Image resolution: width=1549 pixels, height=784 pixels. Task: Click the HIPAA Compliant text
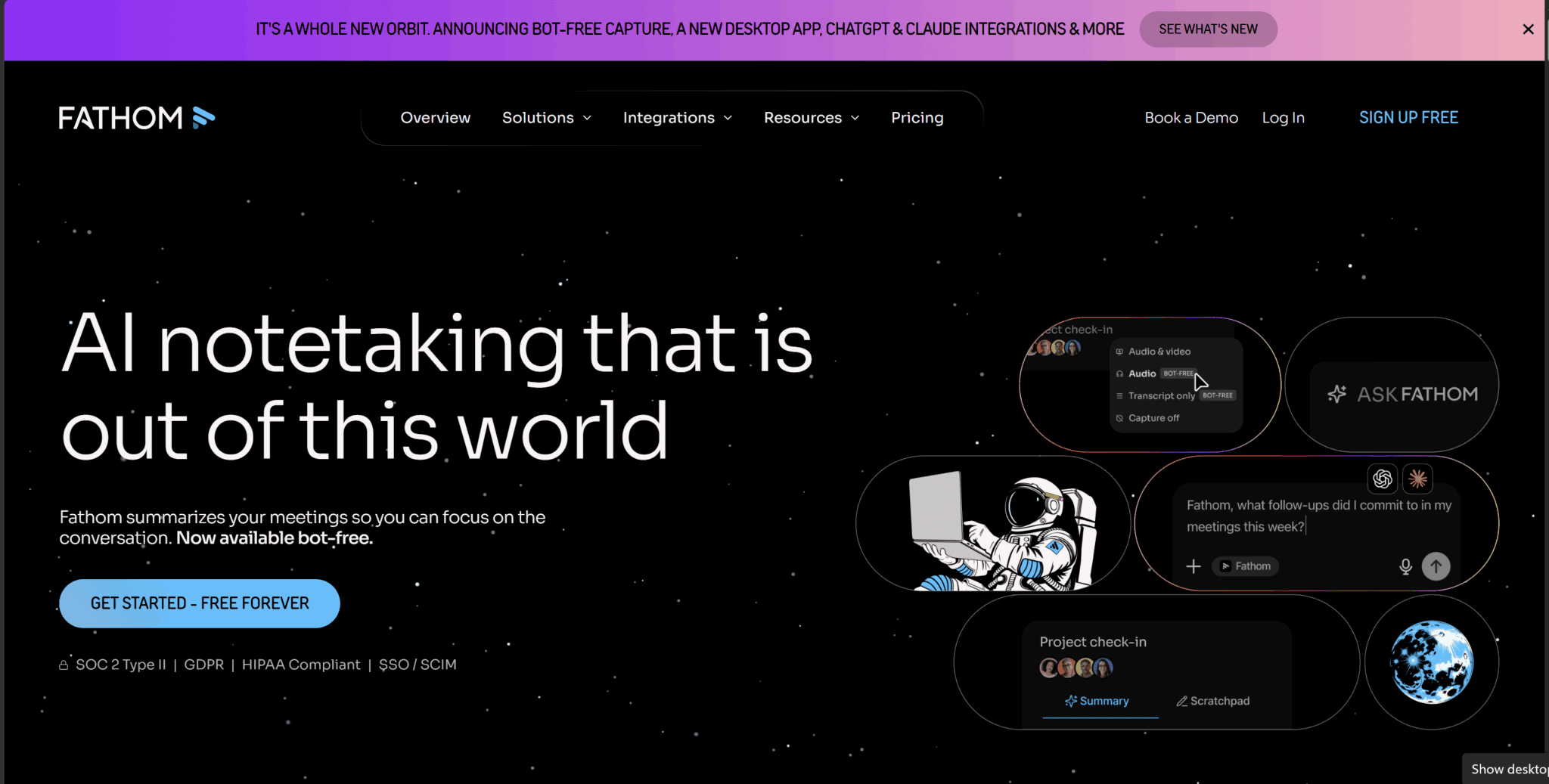[301, 665]
